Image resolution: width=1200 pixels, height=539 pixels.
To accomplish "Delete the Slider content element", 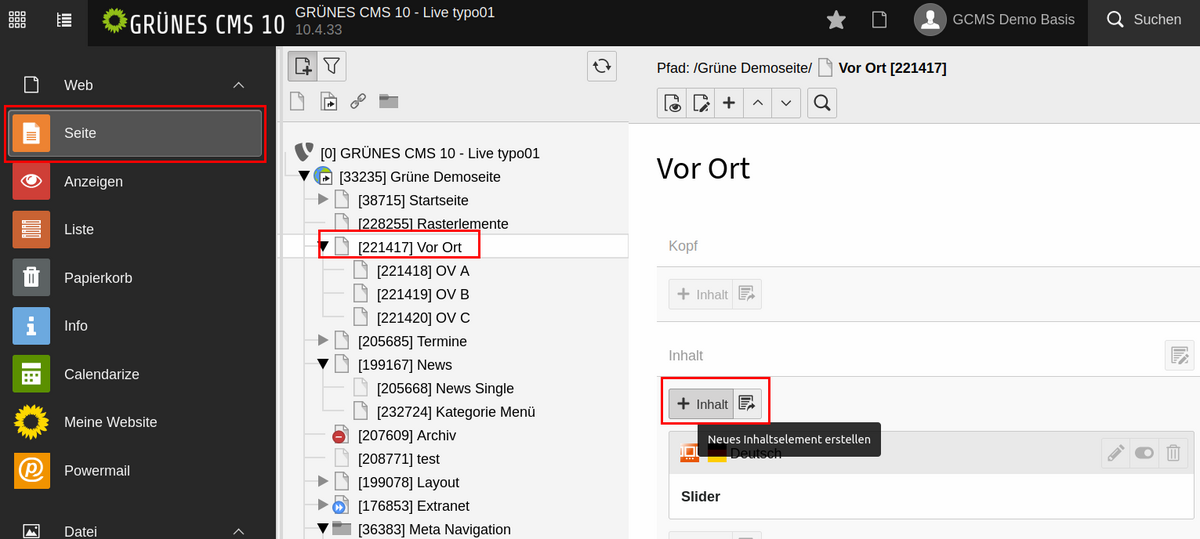I will point(1173,453).
